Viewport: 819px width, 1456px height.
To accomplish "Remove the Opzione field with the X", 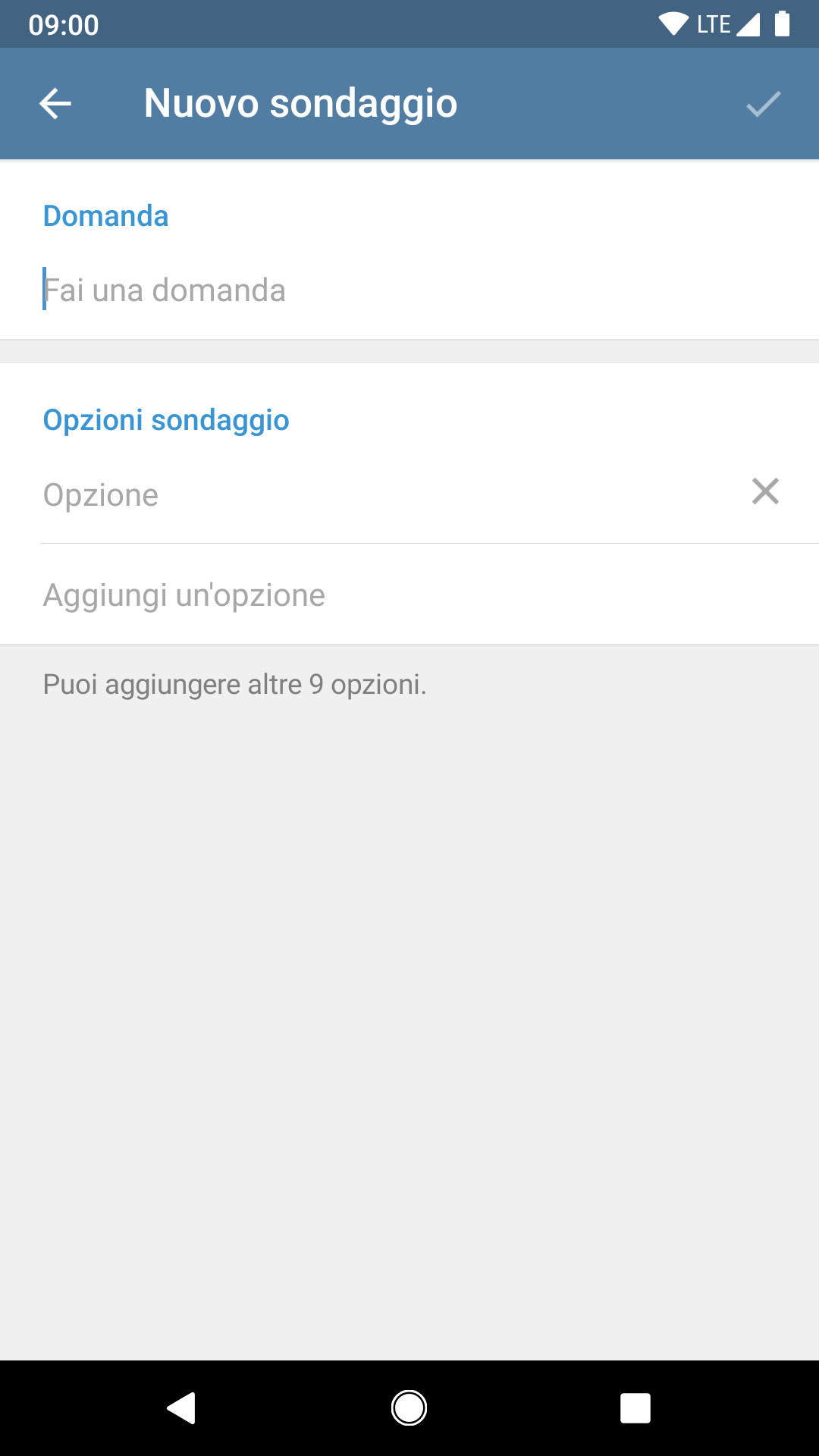I will (x=765, y=491).
